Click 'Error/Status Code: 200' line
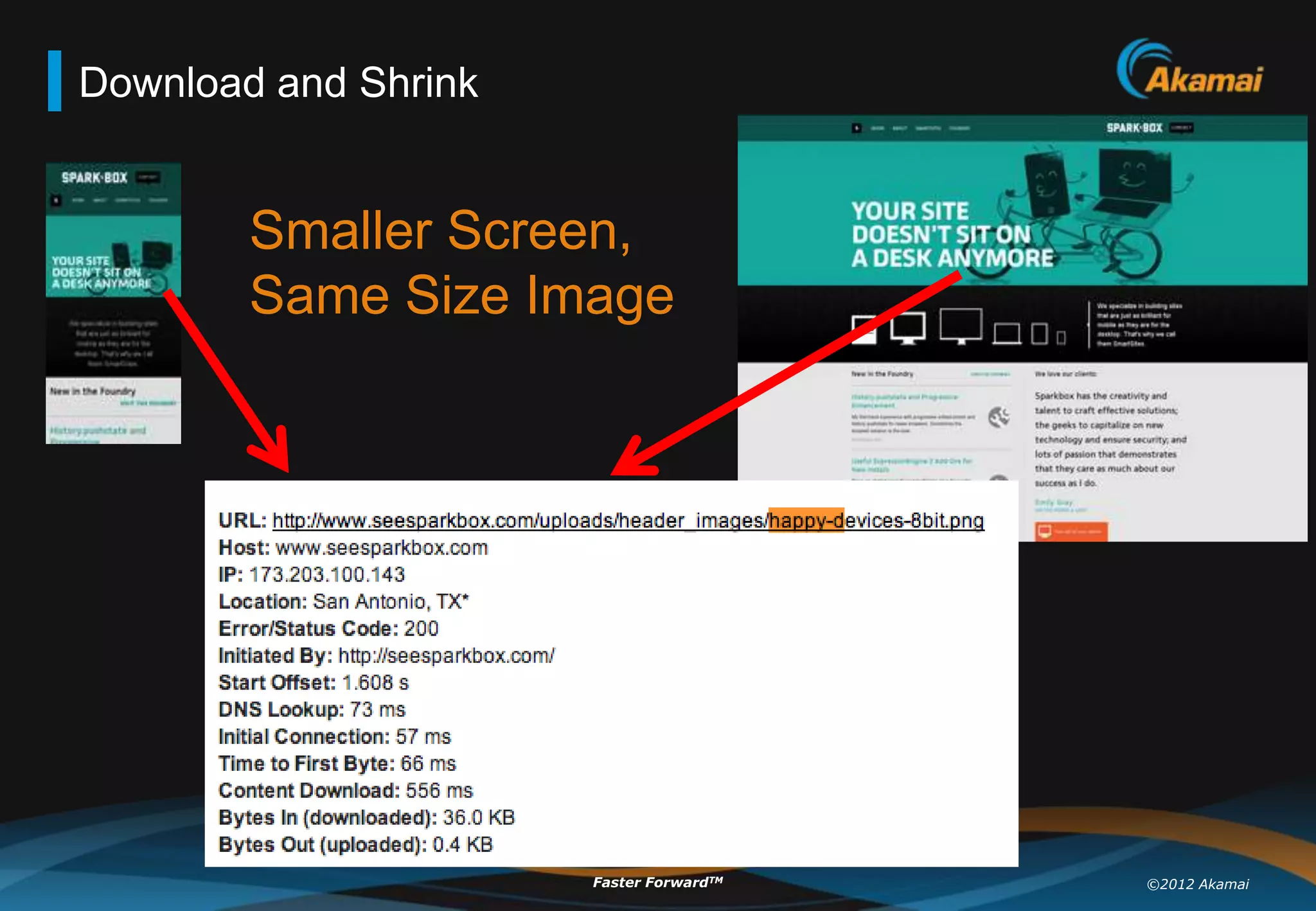 [328, 628]
